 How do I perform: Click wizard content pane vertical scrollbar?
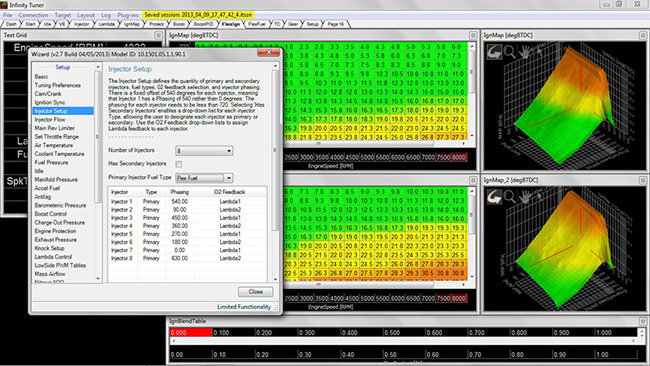coord(274,173)
